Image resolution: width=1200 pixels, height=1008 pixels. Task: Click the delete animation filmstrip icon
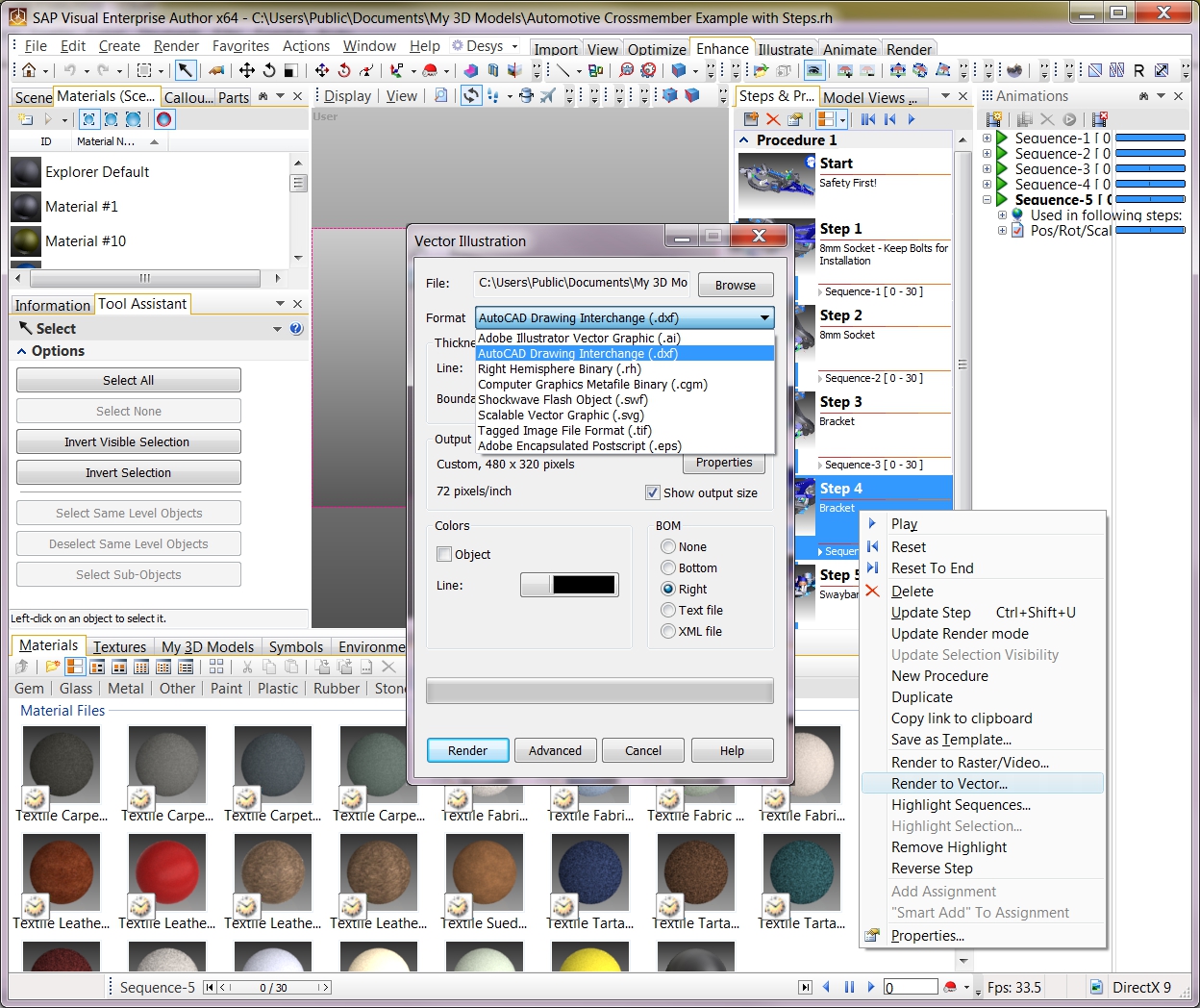1100,119
